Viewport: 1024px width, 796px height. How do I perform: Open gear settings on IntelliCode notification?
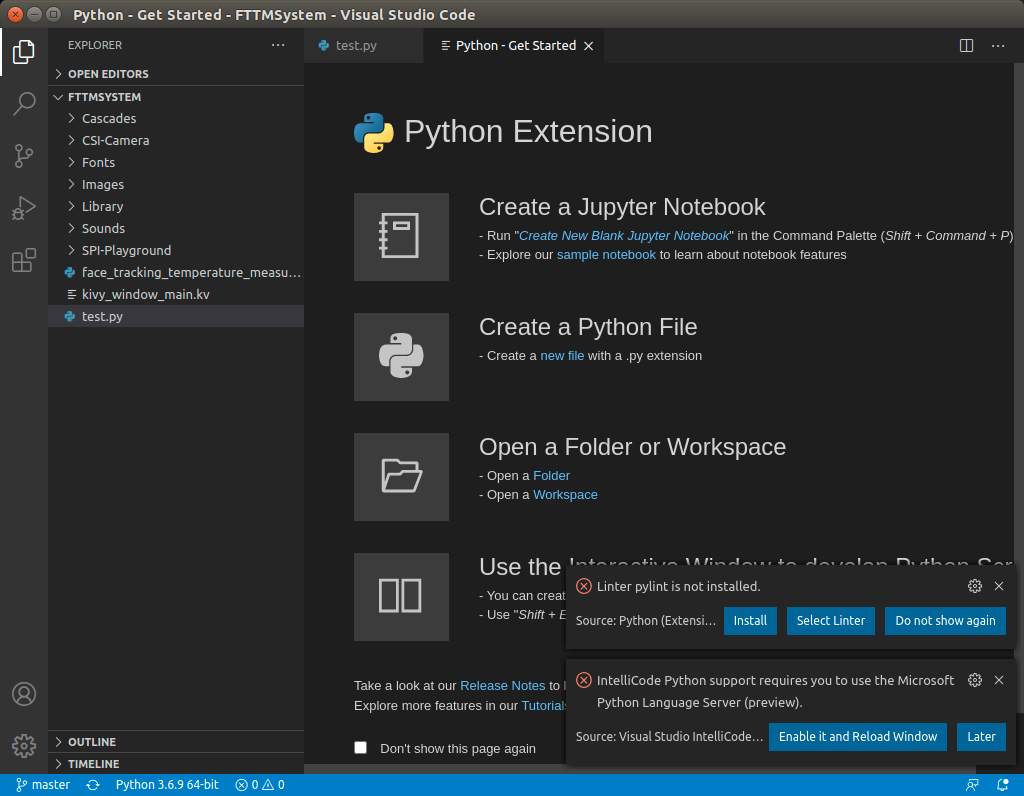[974, 680]
